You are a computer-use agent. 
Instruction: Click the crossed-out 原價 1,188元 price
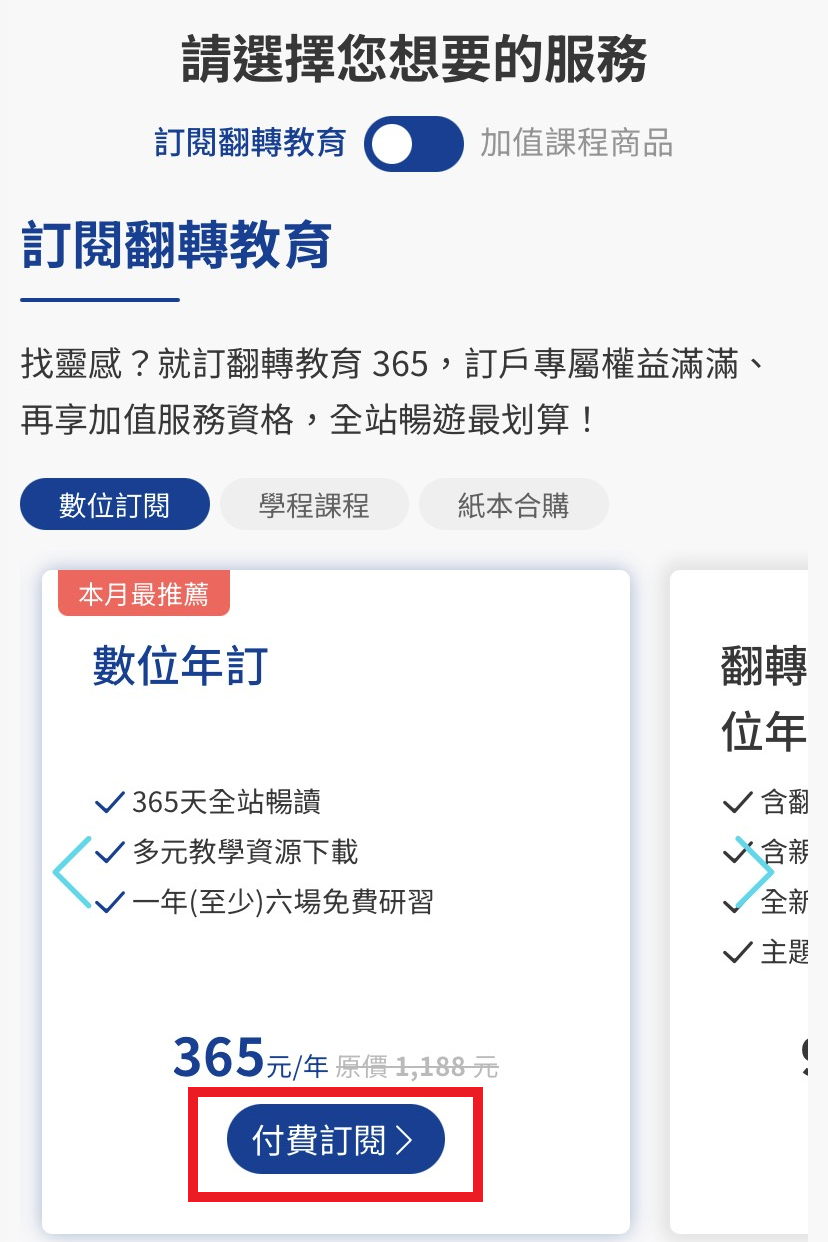[417, 1067]
